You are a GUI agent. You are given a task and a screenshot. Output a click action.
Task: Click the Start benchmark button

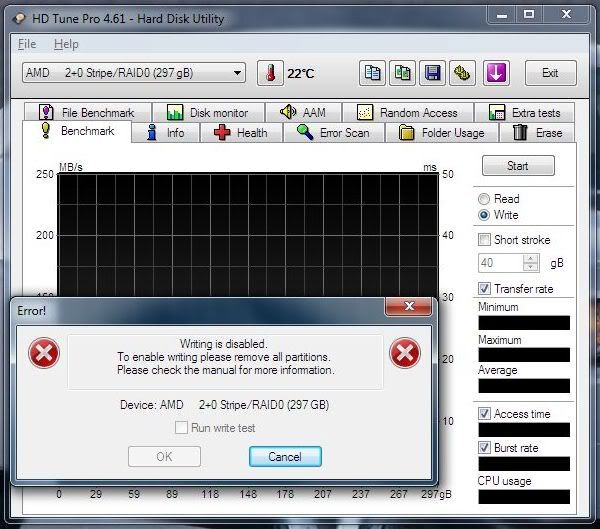pyautogui.click(x=518, y=166)
